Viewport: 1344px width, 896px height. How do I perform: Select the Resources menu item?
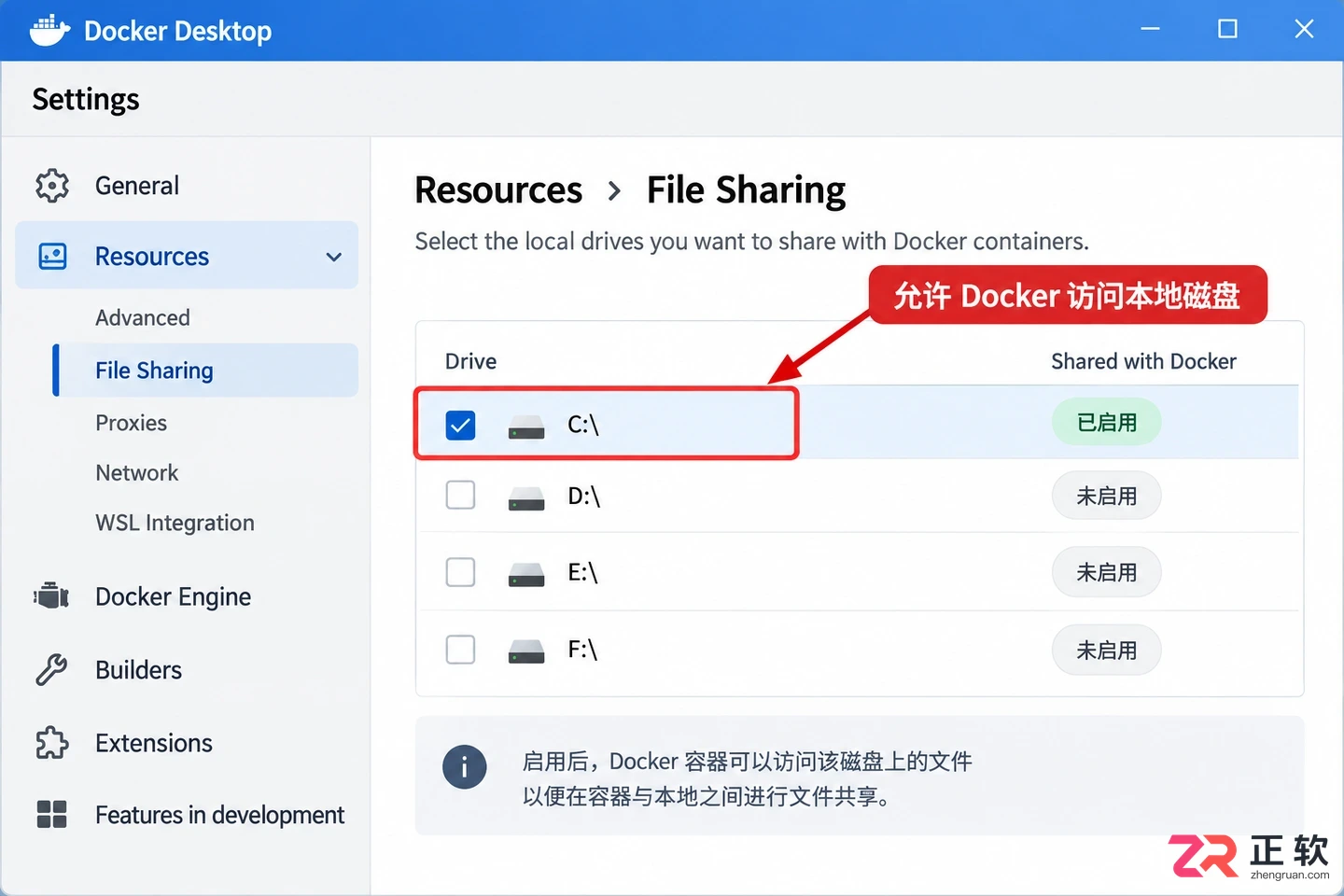tap(187, 256)
